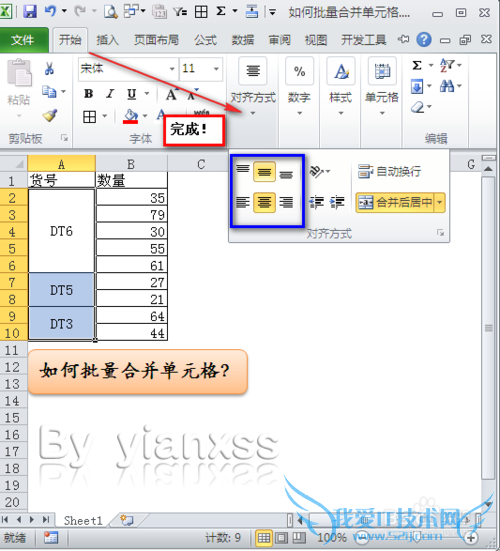The height and width of the screenshot is (551, 500).
Task: Click the increase indent icon
Action: click(337, 202)
